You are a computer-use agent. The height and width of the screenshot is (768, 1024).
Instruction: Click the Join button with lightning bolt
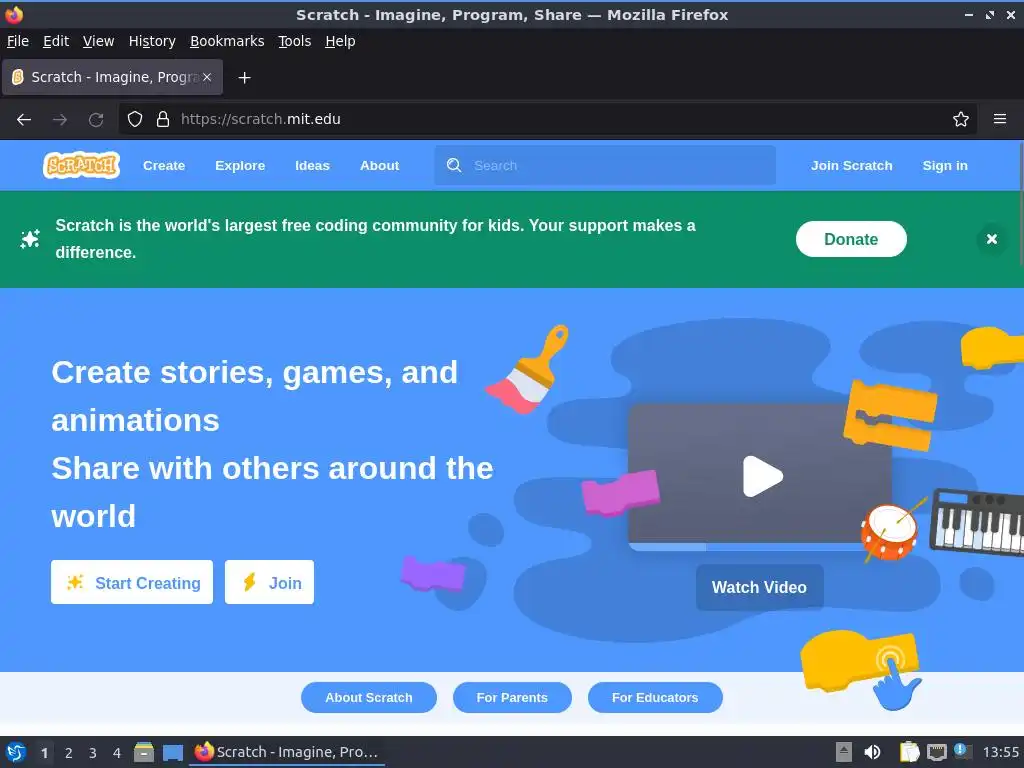coord(269,582)
